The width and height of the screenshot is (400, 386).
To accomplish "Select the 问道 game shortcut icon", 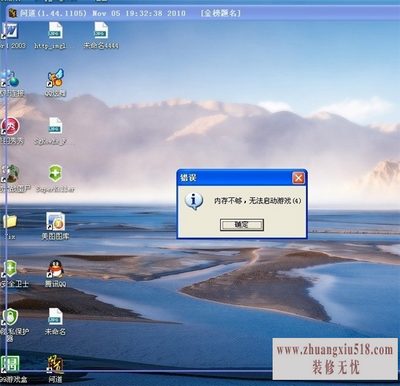I will point(55,365).
